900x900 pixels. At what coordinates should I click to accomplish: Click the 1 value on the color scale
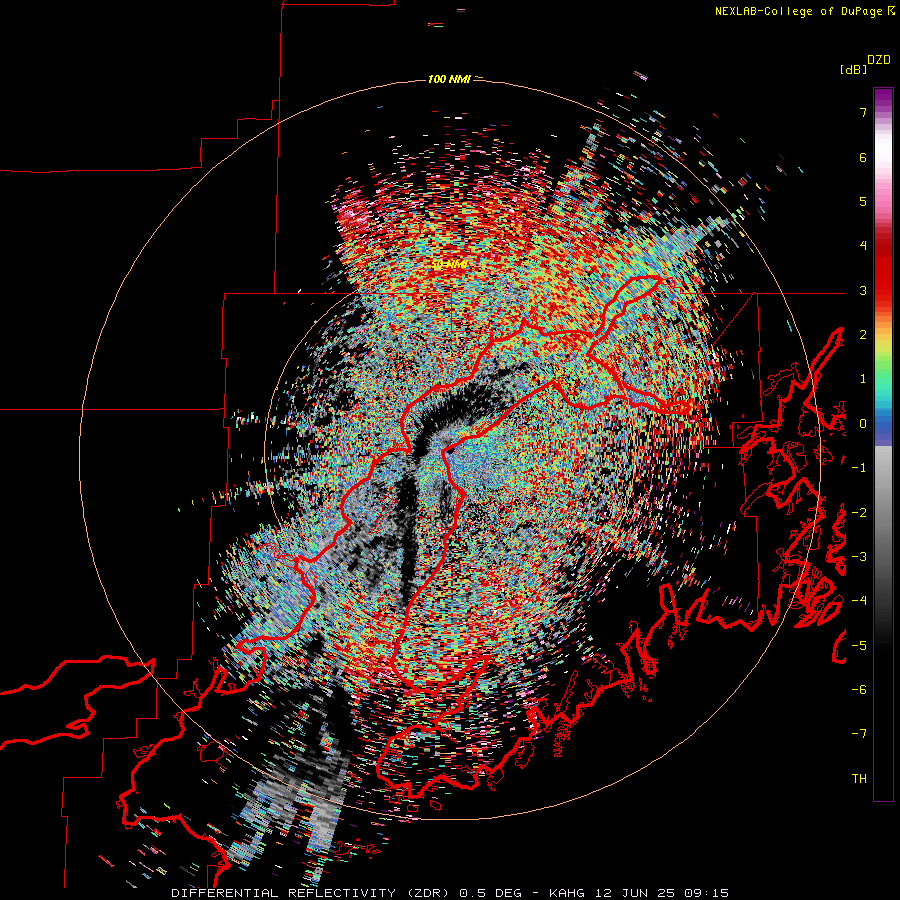pyautogui.click(x=863, y=379)
